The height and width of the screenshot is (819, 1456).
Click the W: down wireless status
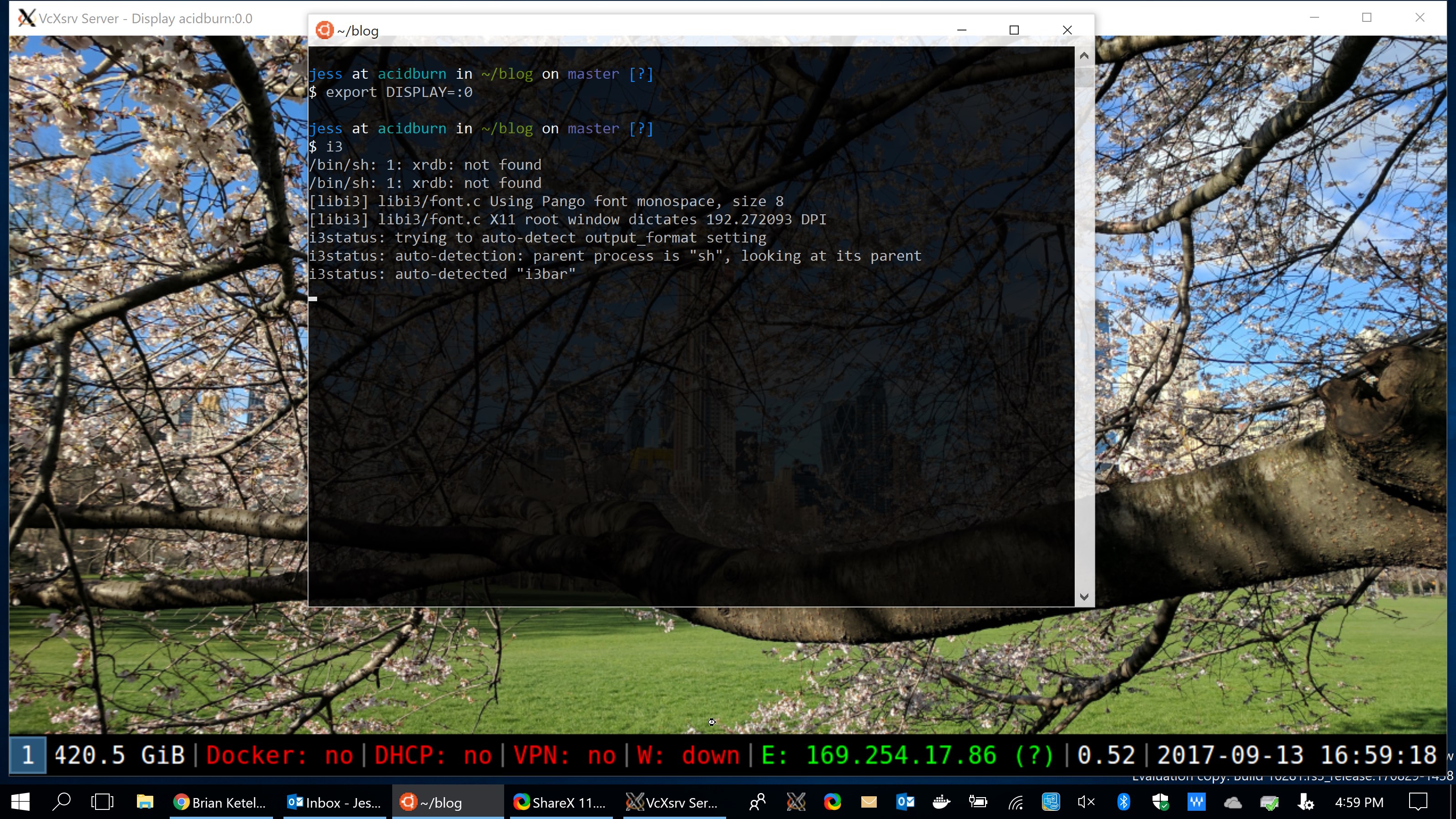pos(688,754)
